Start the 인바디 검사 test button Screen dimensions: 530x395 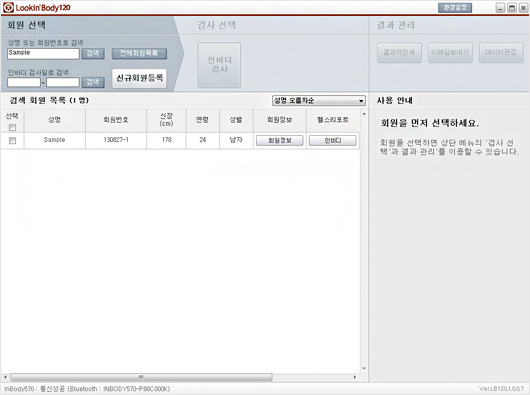tap(219, 65)
